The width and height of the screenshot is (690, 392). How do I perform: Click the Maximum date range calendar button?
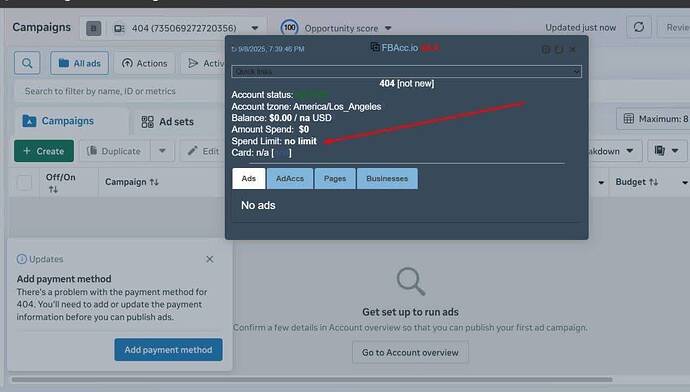pos(653,119)
